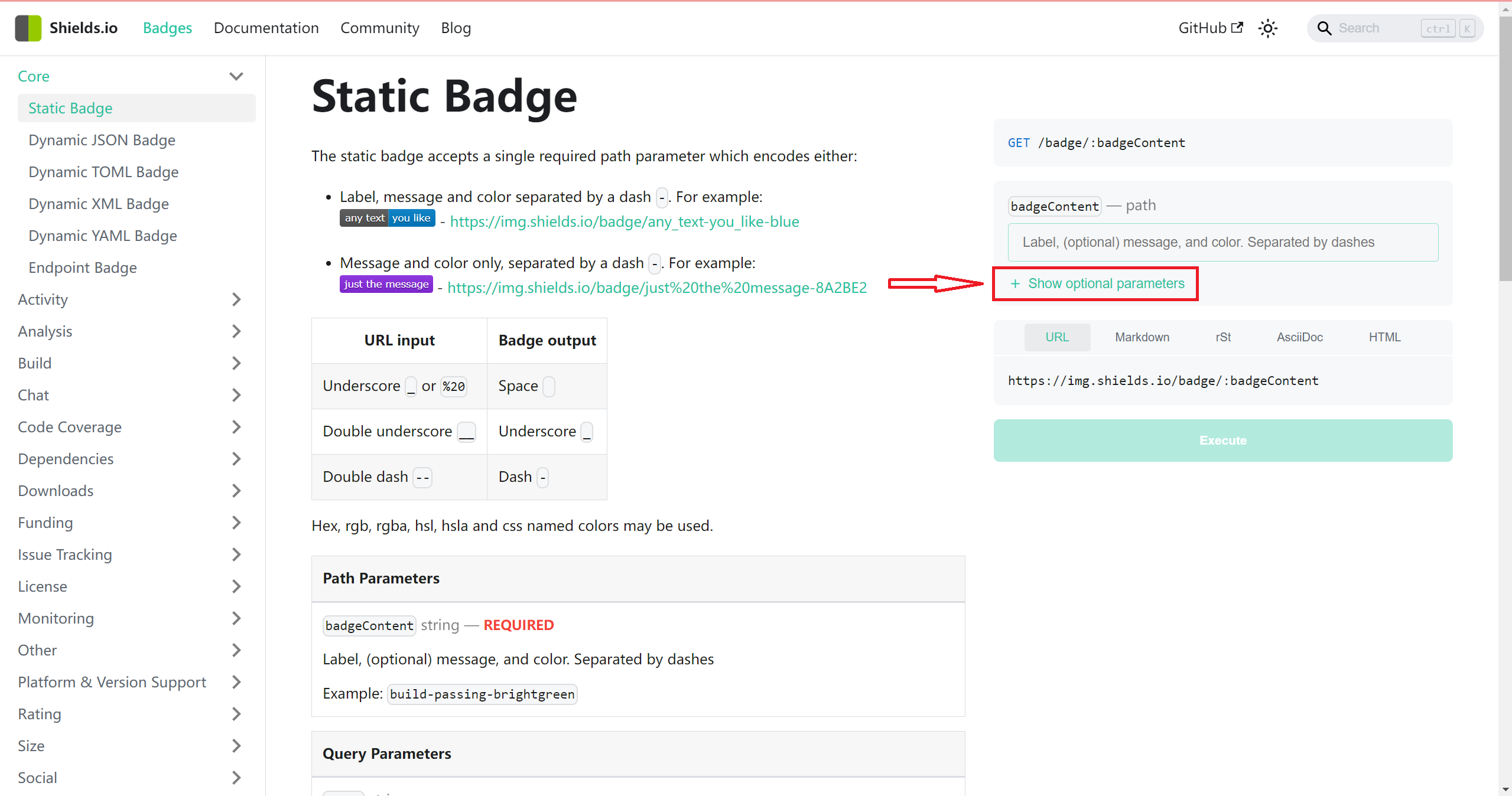Expand Platform & Version Support chevron
Image resolution: width=1512 pixels, height=796 pixels.
(x=236, y=682)
